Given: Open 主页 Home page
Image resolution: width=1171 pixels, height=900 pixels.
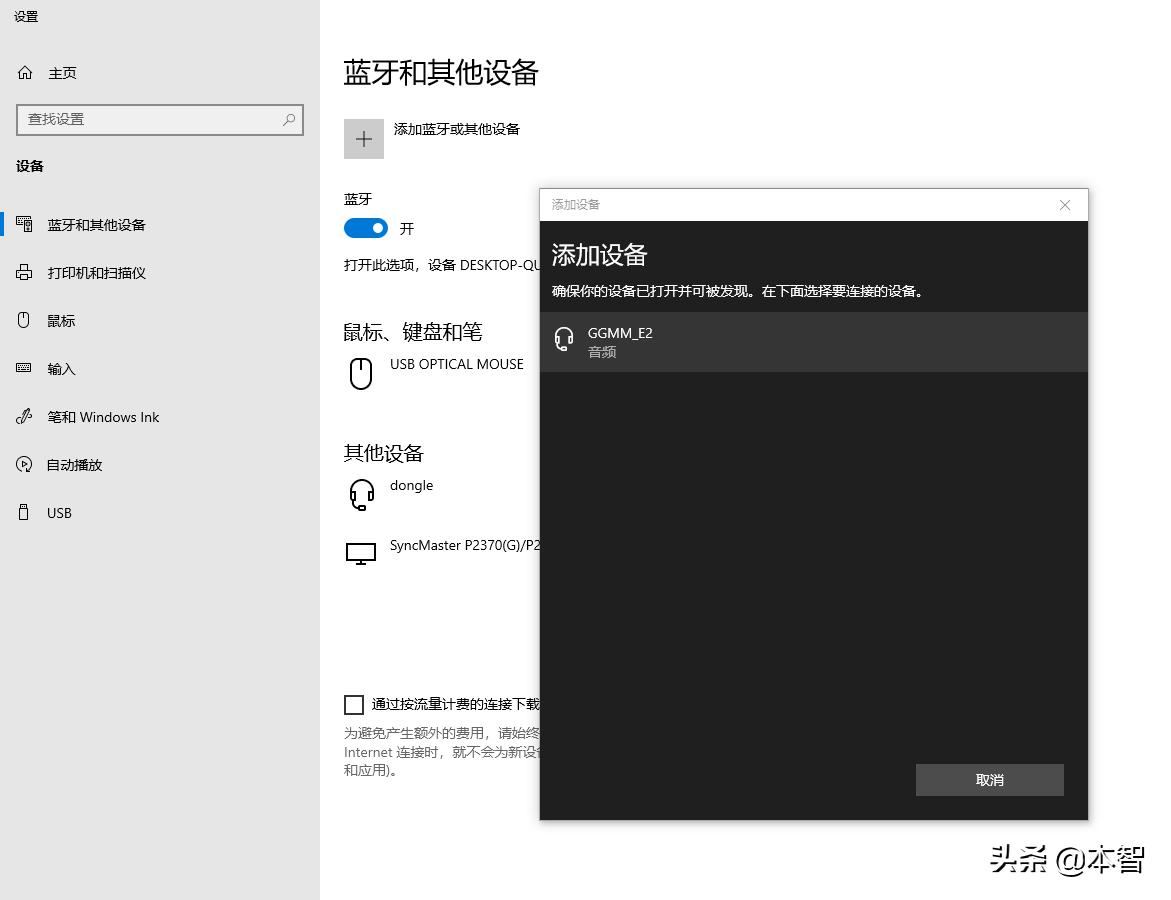Looking at the screenshot, I should pyautogui.click(x=63, y=73).
